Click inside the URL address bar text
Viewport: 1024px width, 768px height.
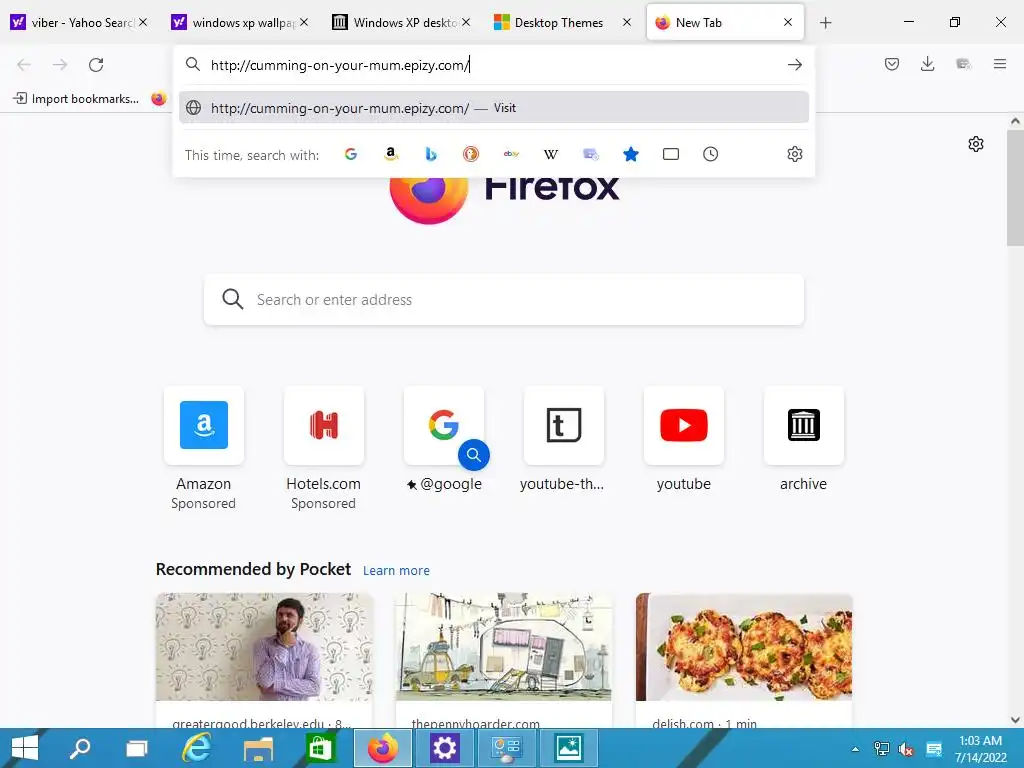340,65
